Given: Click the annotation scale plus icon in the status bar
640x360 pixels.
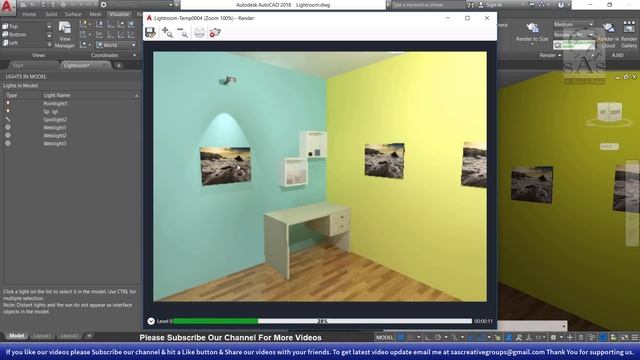Looking at the screenshot, I should pos(570,338).
